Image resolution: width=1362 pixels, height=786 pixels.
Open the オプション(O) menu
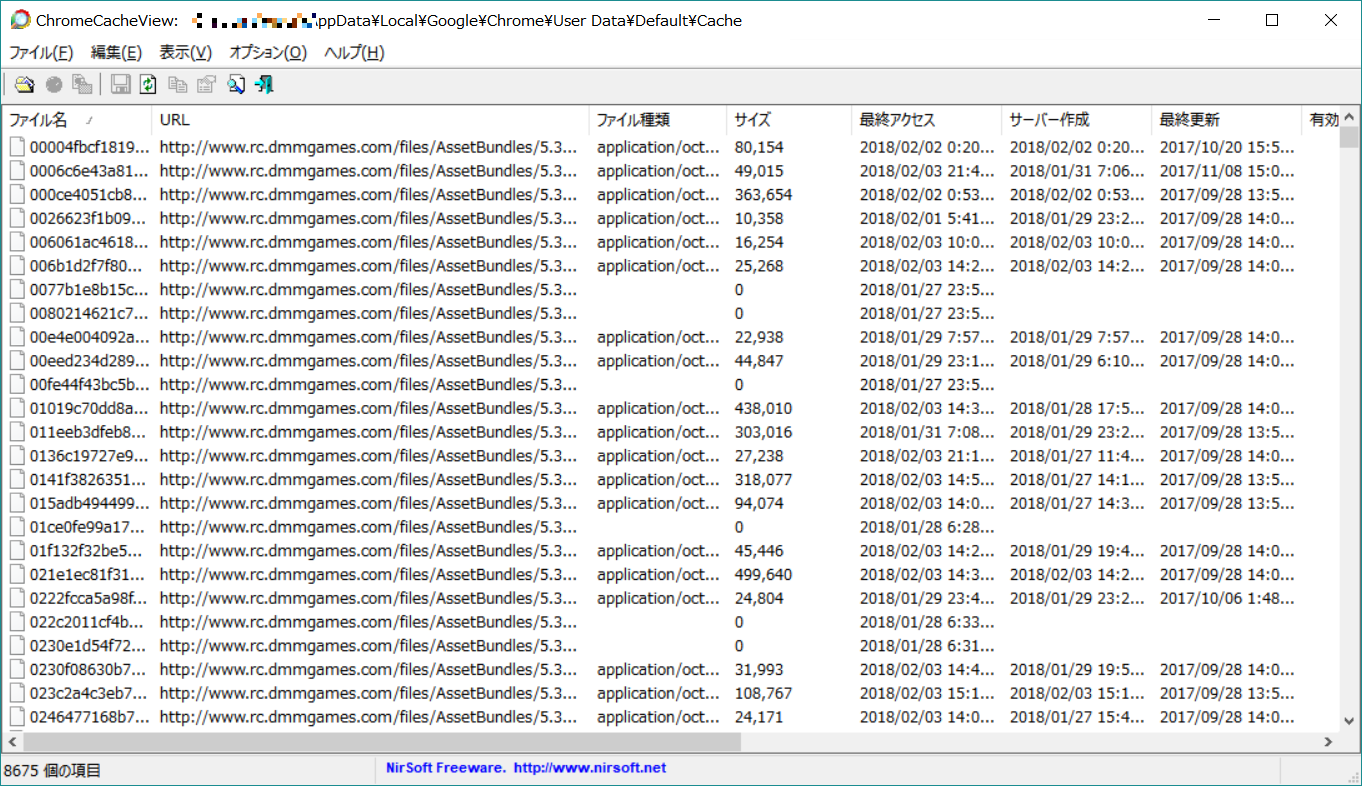[268, 53]
